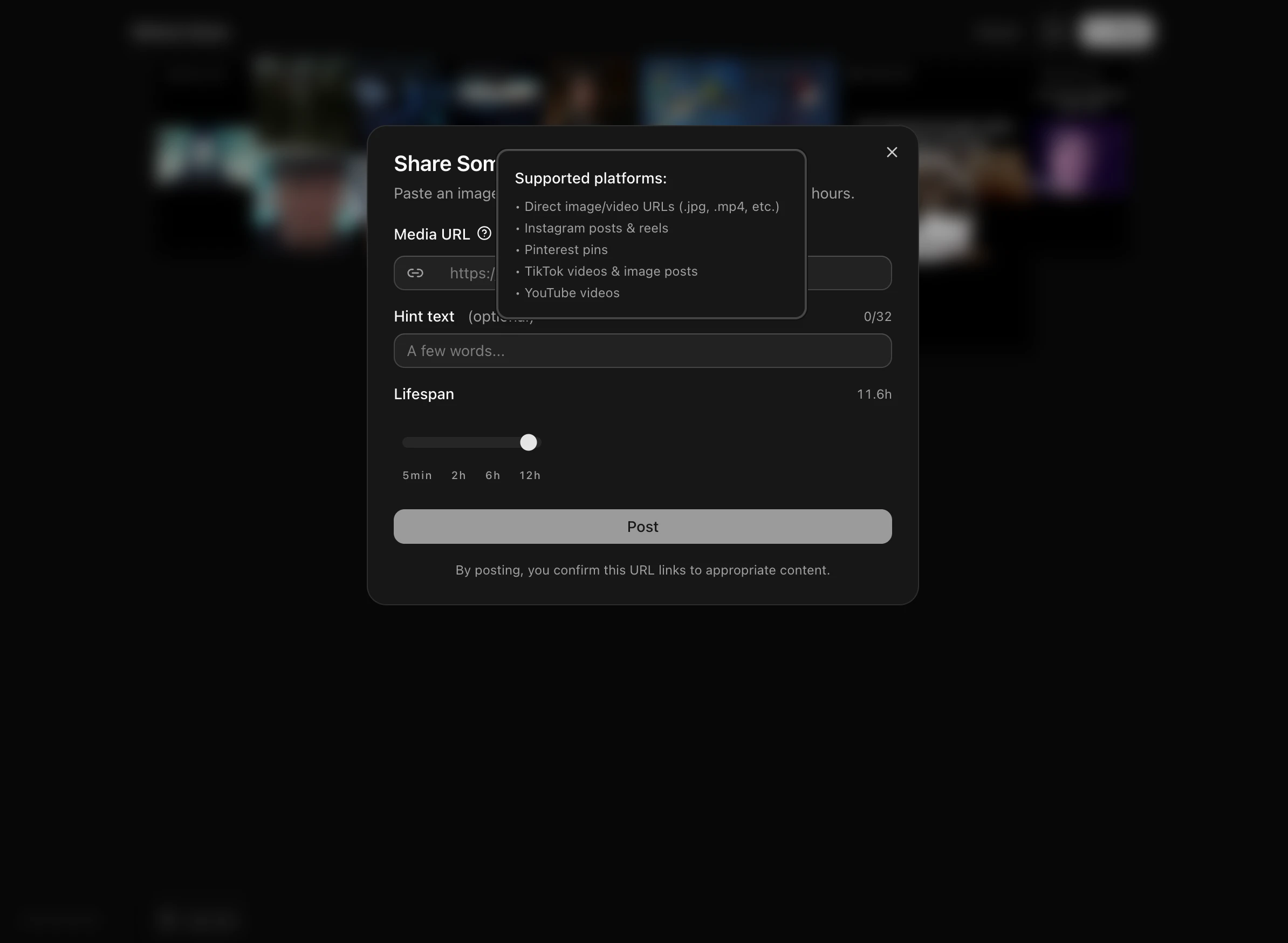1288x943 pixels.
Task: Select the 6h lifespan tick label
Action: coord(492,475)
